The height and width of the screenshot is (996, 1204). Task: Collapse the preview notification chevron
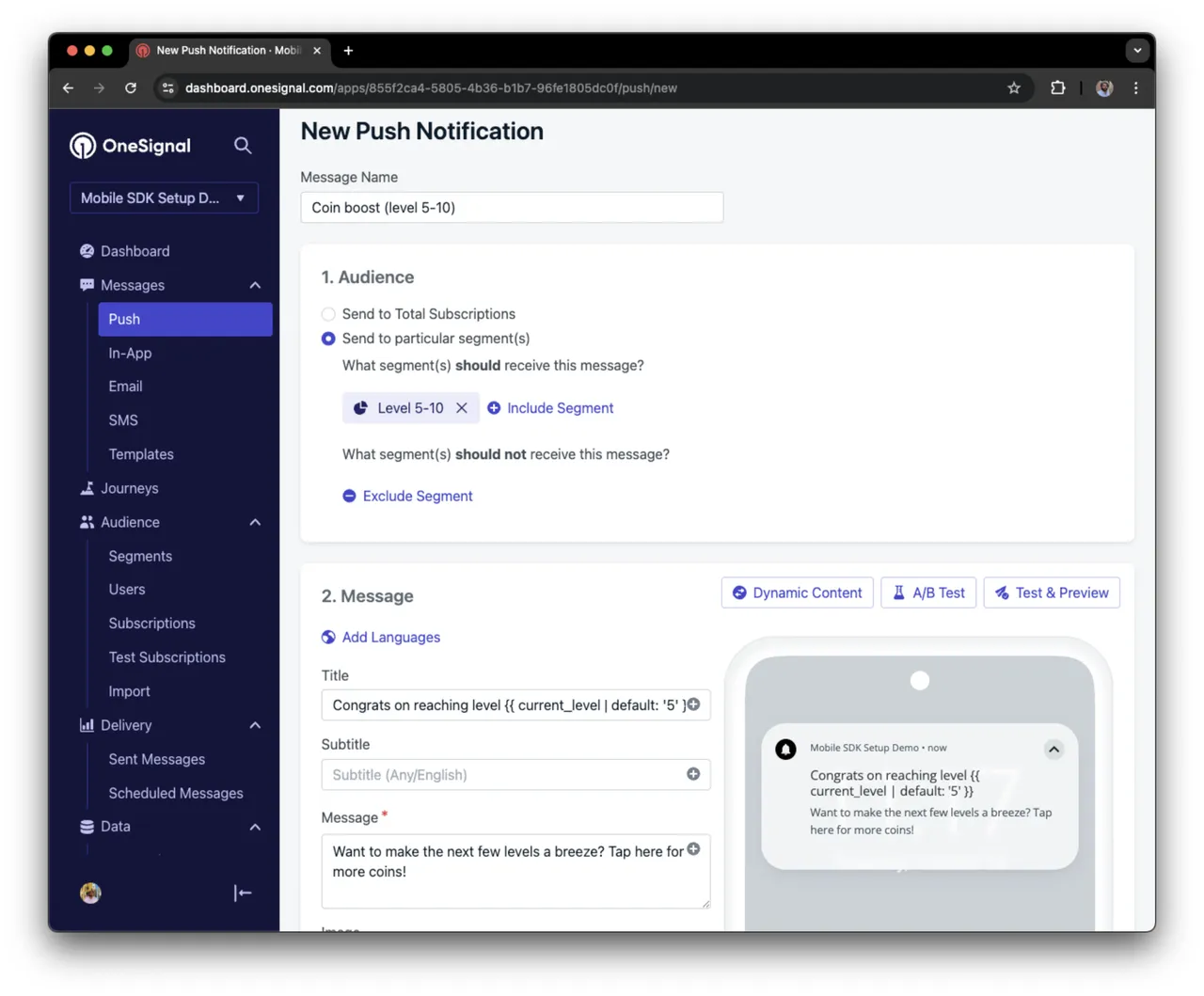[1053, 750]
